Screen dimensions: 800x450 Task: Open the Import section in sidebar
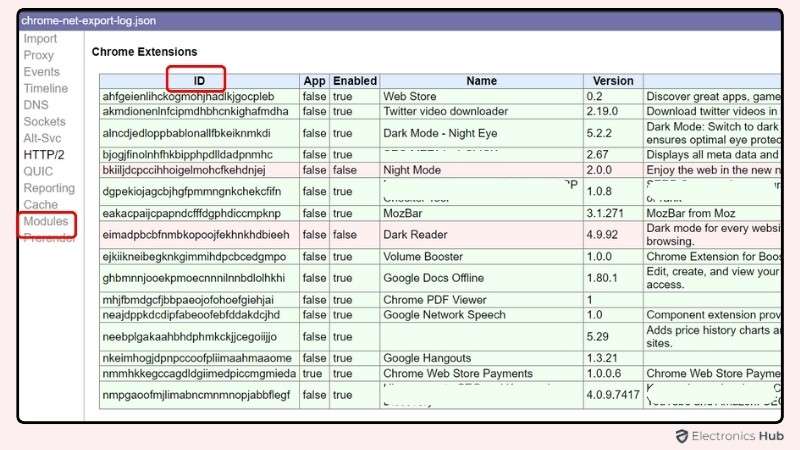[x=40, y=39]
